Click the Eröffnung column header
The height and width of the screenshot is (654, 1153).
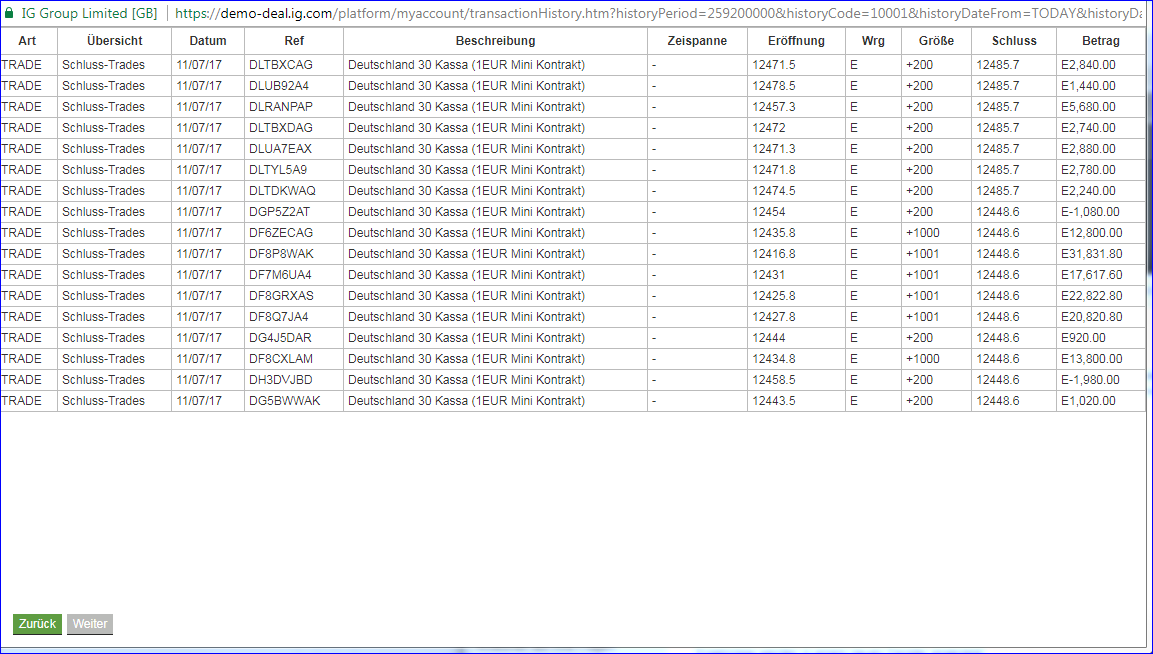coord(796,41)
